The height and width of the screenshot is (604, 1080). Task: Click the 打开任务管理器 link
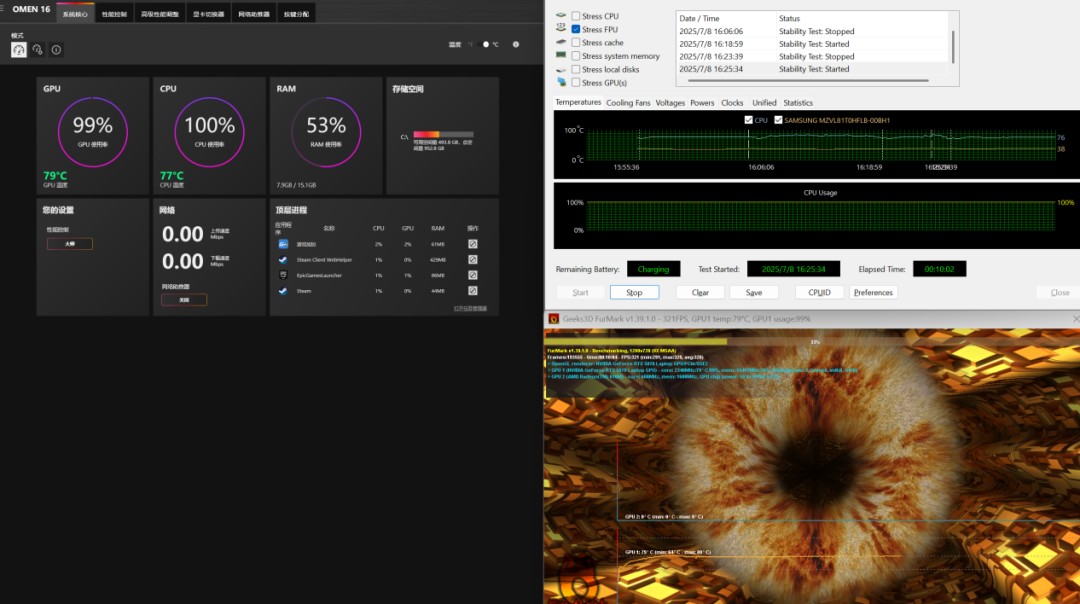471,308
